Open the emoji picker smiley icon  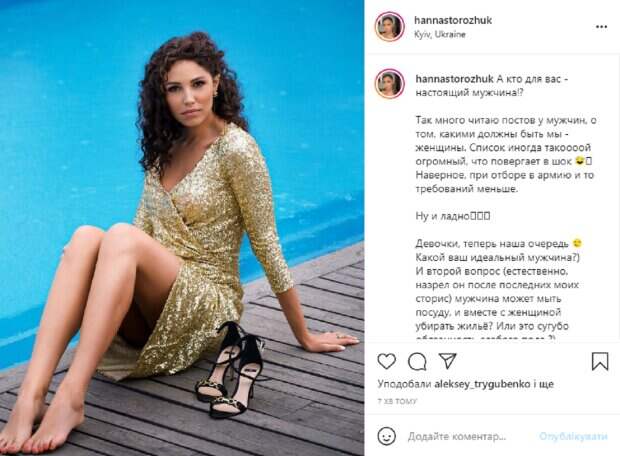click(386, 436)
